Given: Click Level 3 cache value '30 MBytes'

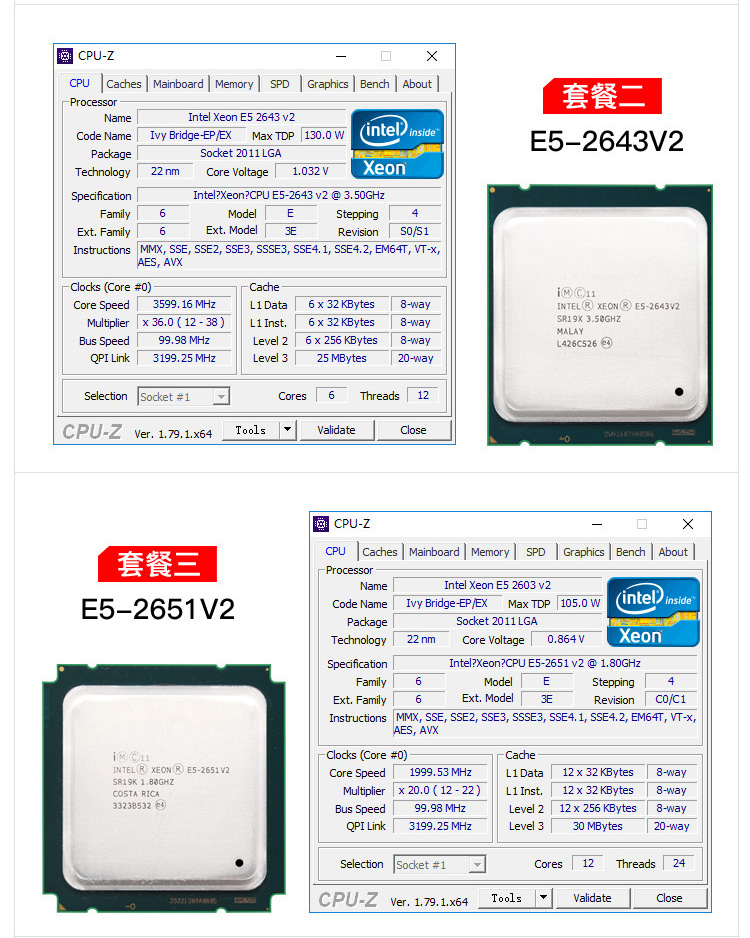Looking at the screenshot, I should click(x=597, y=826).
